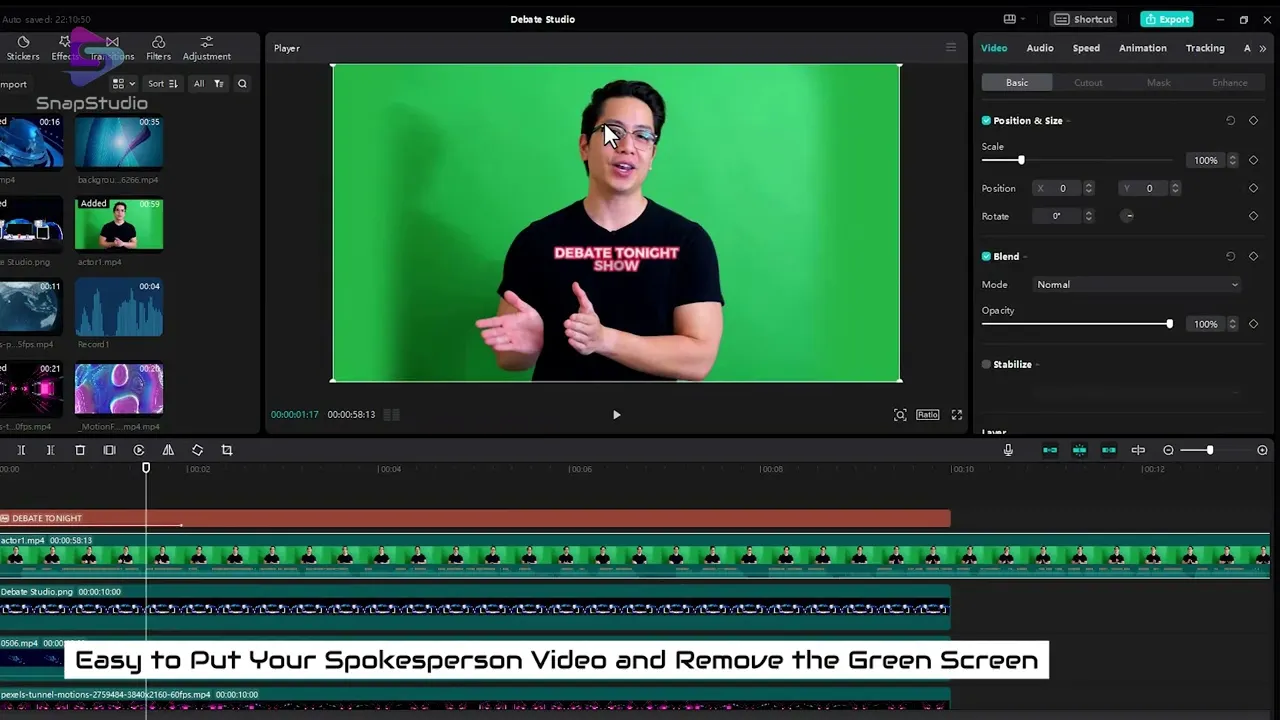
Task: Click the Opacity percentage stepper arrows
Action: coord(1232,324)
